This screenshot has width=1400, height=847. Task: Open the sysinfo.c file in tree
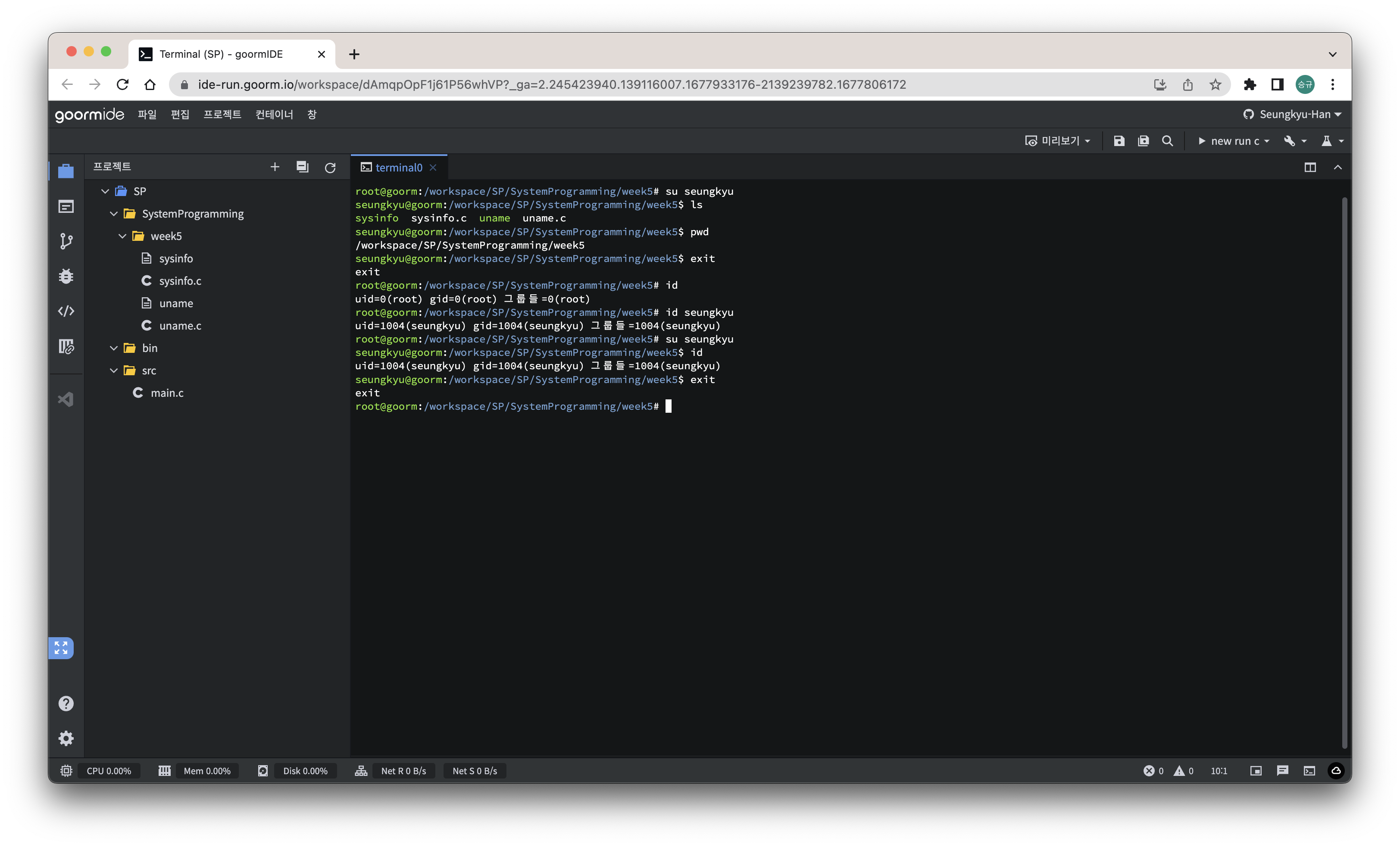(180, 281)
